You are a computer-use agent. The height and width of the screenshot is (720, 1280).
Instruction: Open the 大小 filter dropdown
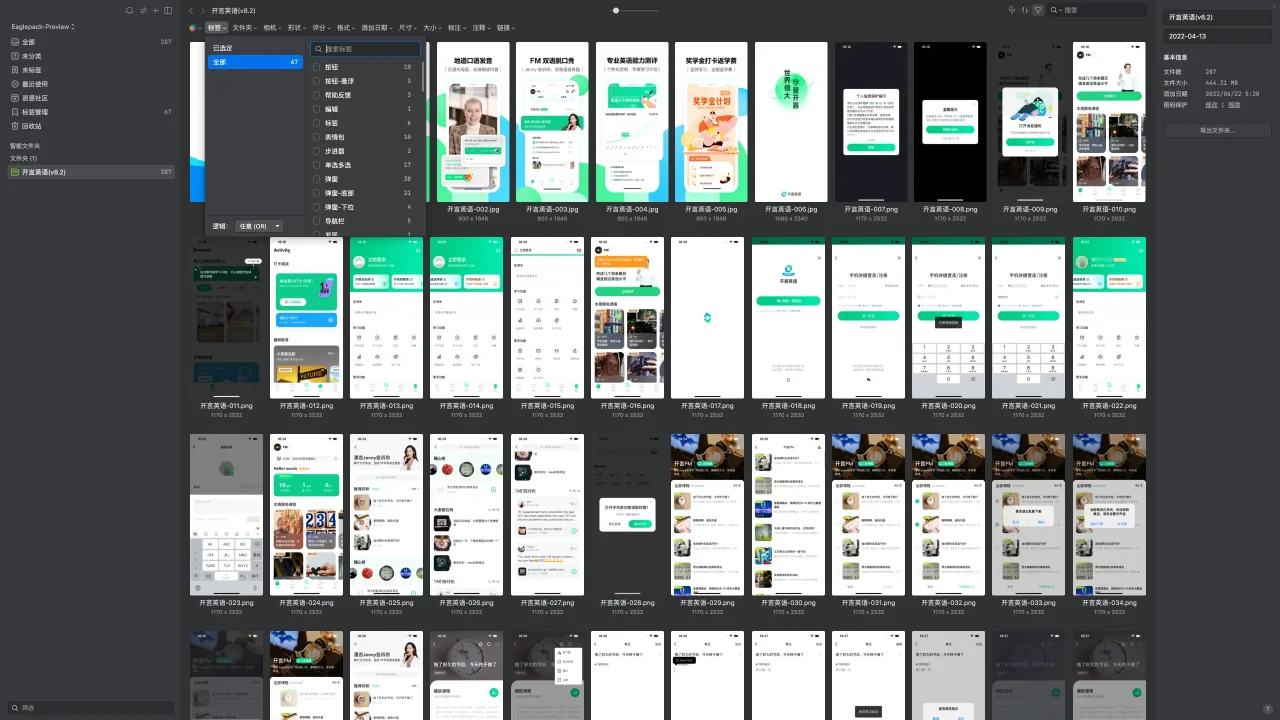[x=433, y=28]
